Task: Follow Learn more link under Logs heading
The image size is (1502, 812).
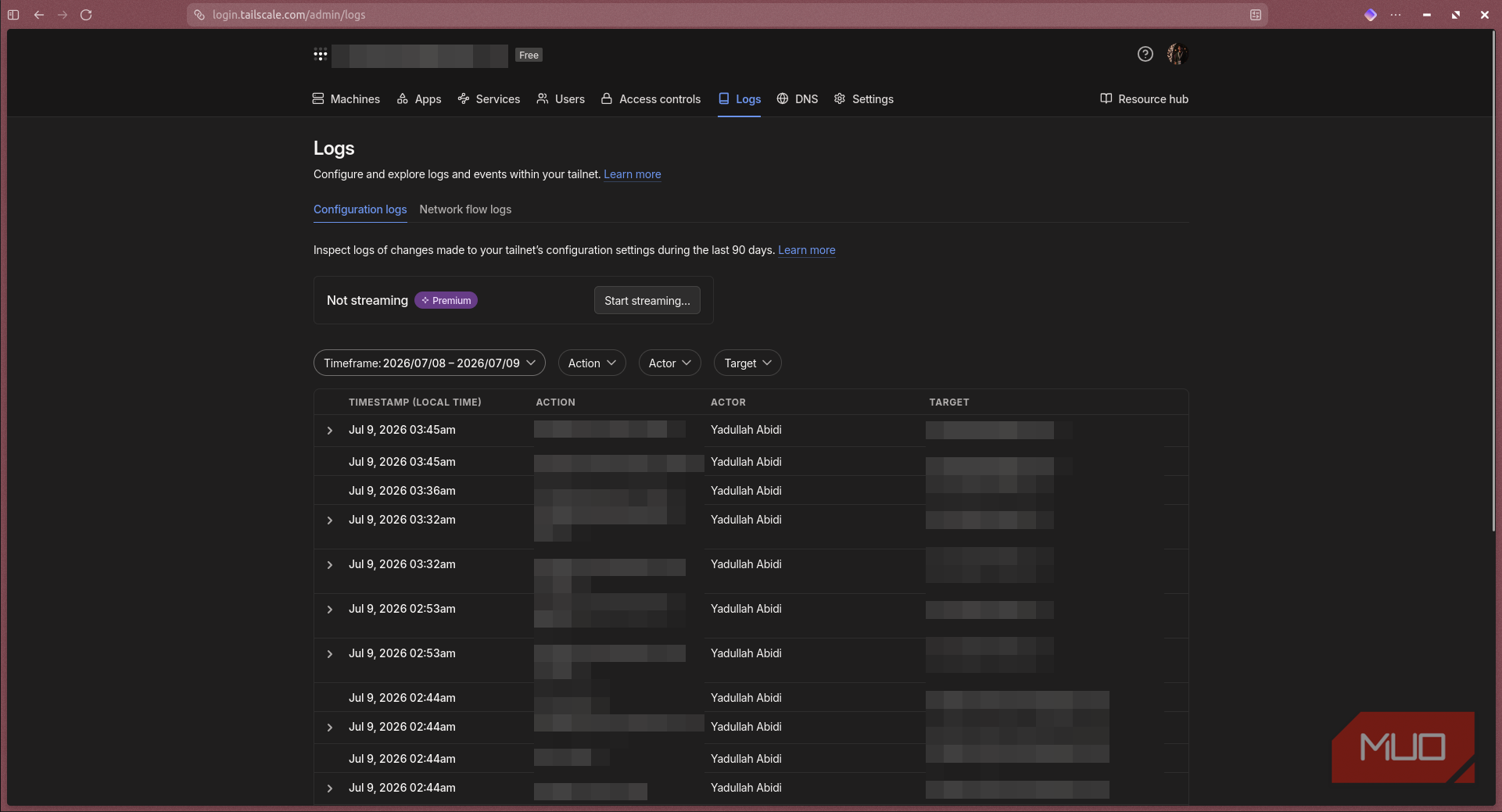Action: coord(632,174)
